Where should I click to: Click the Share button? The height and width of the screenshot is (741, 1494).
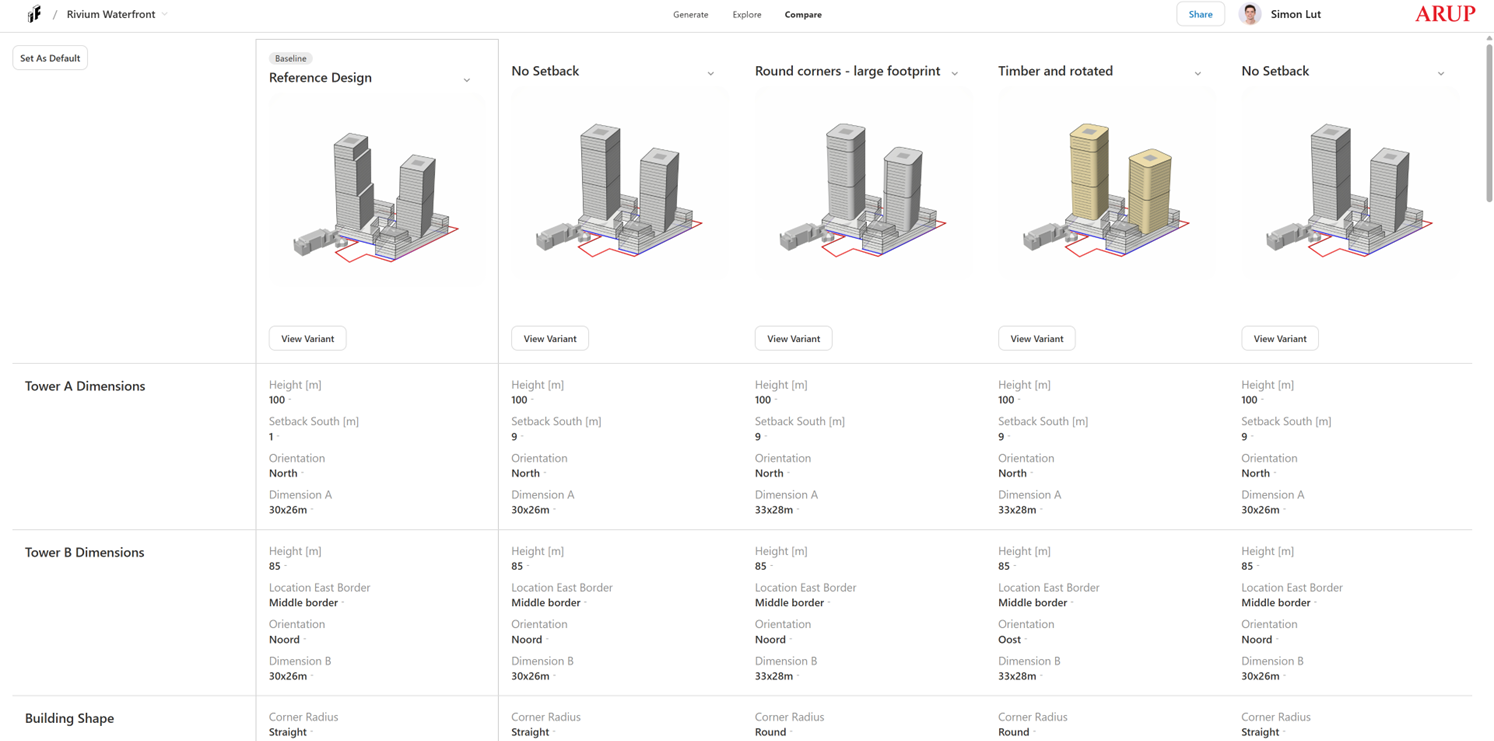1200,14
